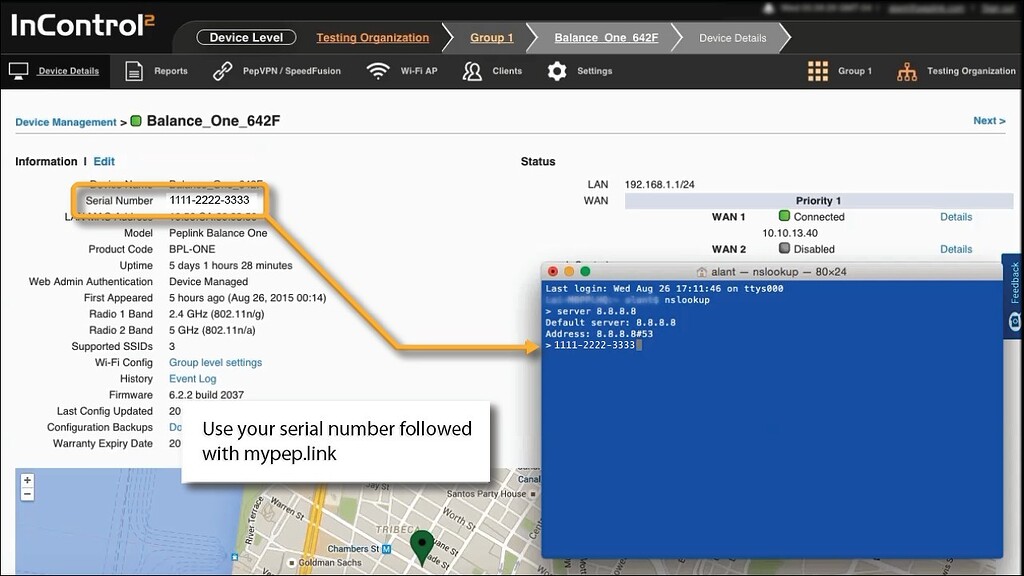Click Testing Organization hierarchy icon
The height and width of the screenshot is (576, 1024).
click(x=907, y=71)
